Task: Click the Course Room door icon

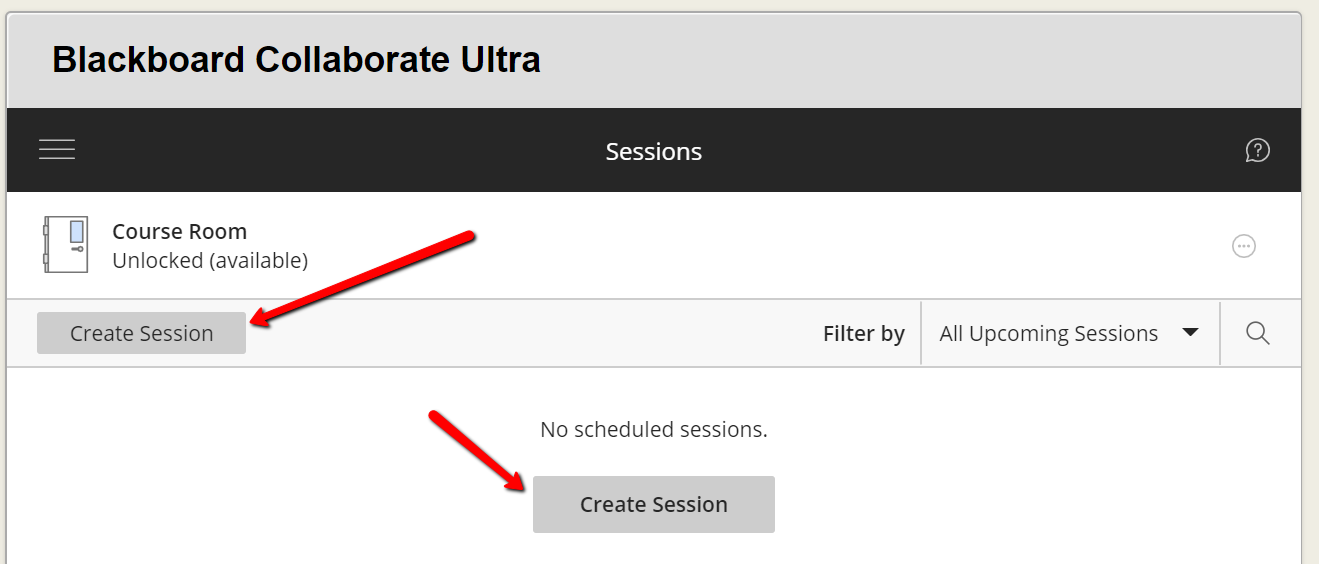Action: pos(66,245)
